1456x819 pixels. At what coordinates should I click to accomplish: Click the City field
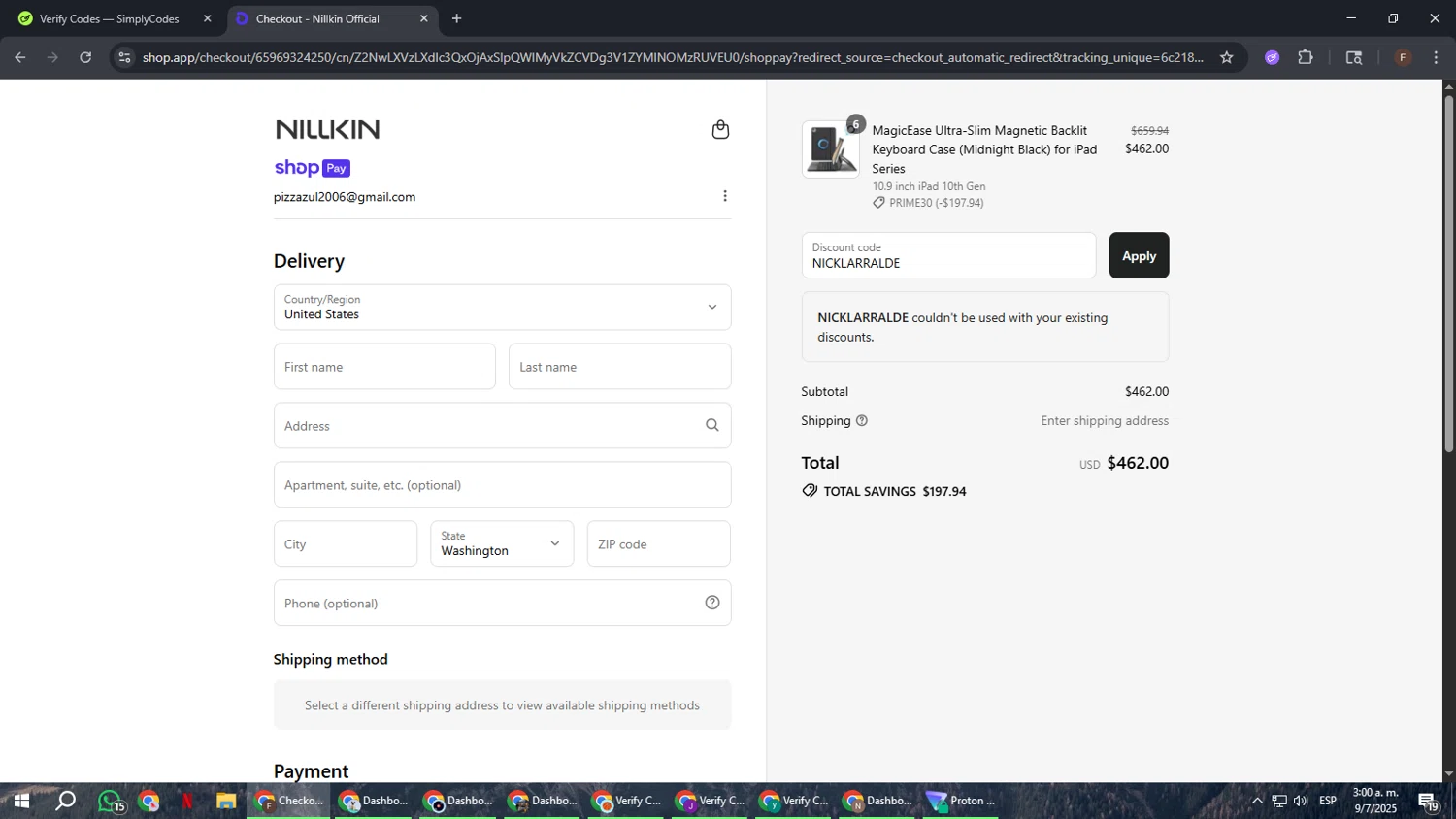[346, 543]
